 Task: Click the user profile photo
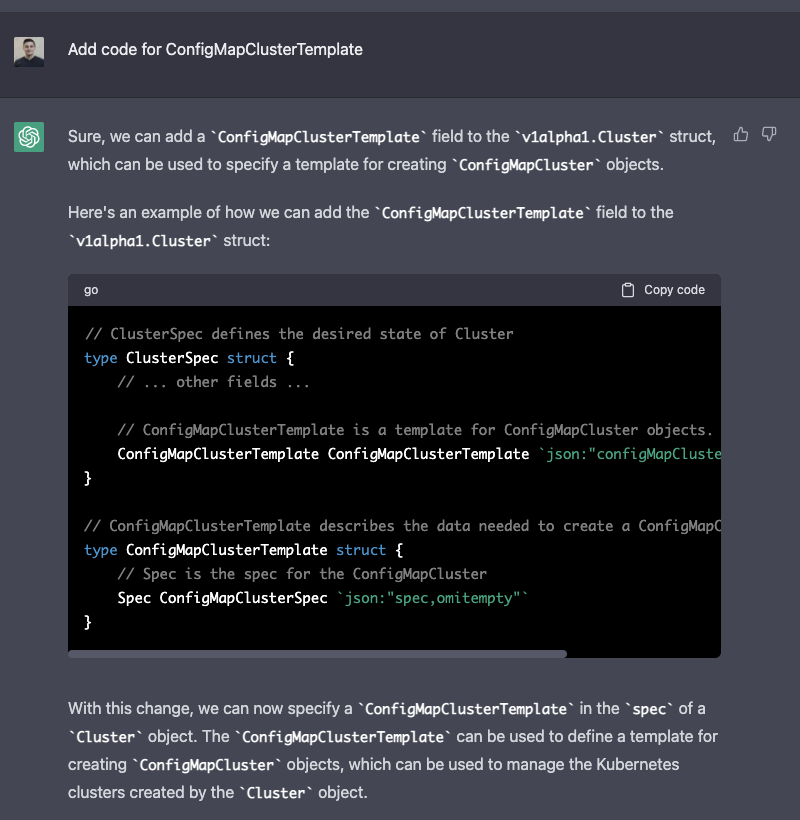[x=29, y=52]
